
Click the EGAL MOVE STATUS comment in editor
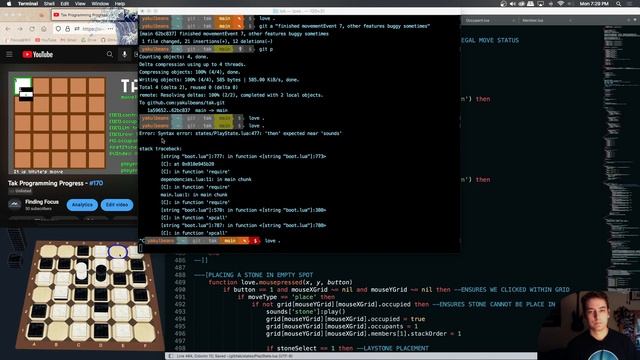(490, 40)
